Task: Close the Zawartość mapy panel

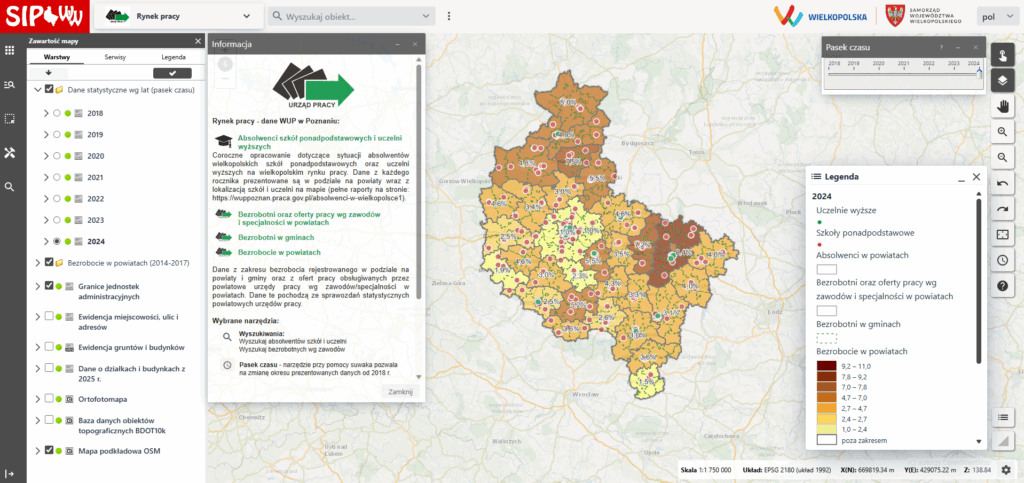Action: (x=199, y=41)
